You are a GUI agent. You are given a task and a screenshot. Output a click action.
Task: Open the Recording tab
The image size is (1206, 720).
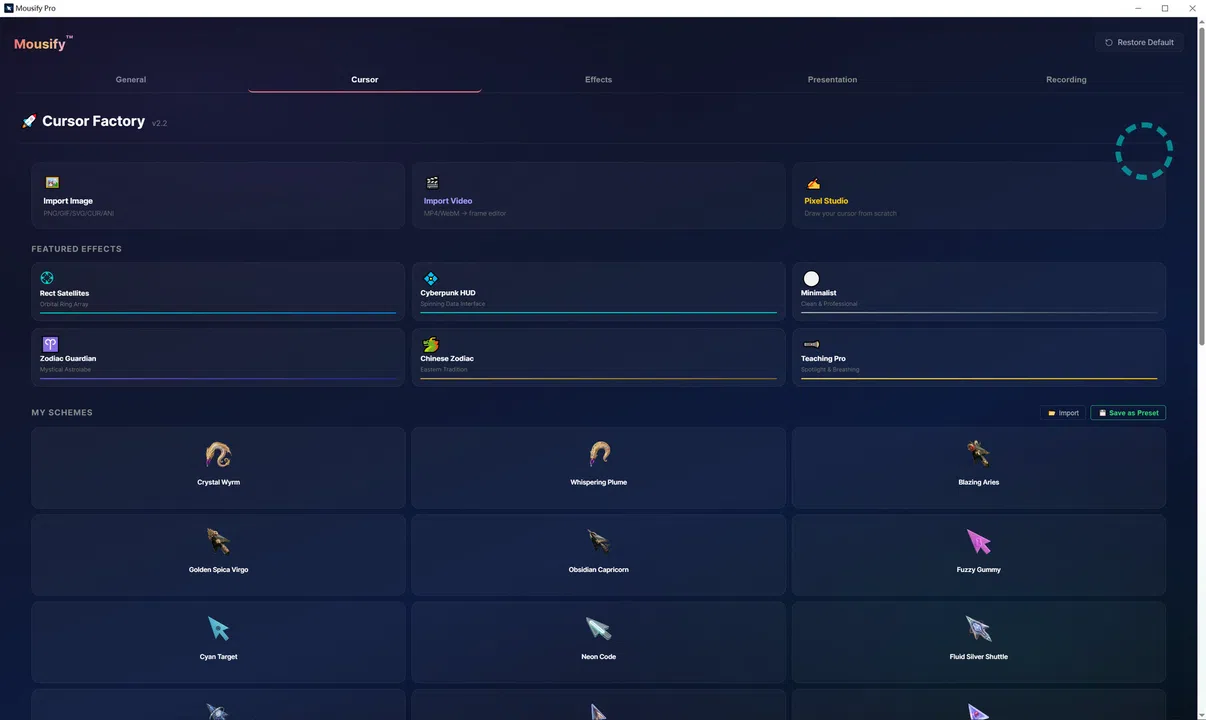pos(1066,80)
